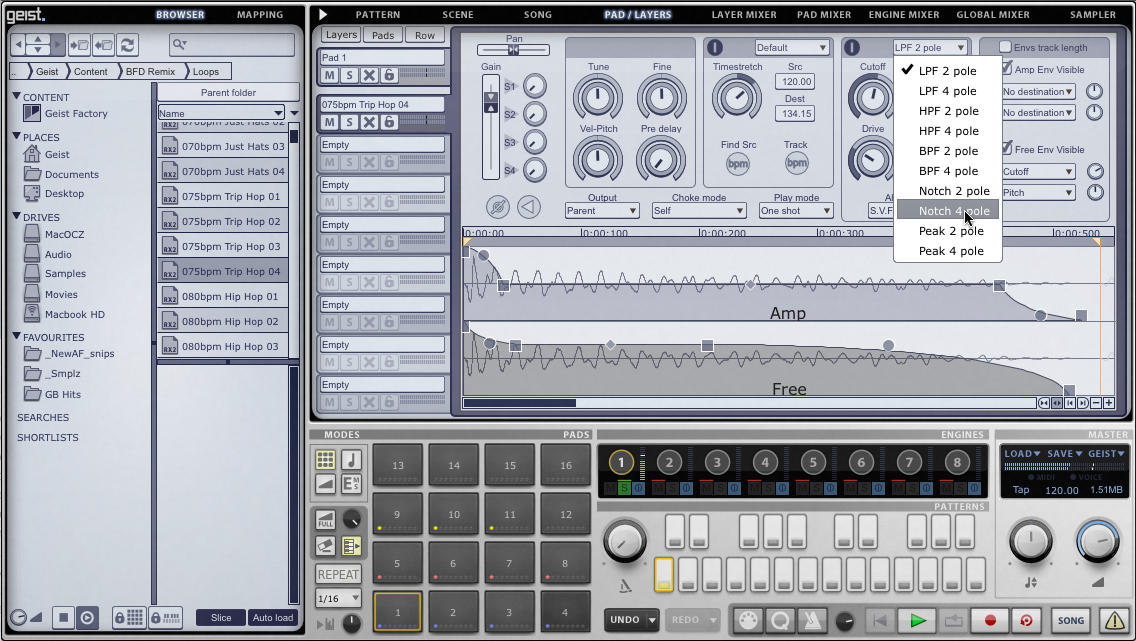This screenshot has width=1136, height=641.
Task: Switch to the Layer Mixer tab
Action: (x=743, y=15)
